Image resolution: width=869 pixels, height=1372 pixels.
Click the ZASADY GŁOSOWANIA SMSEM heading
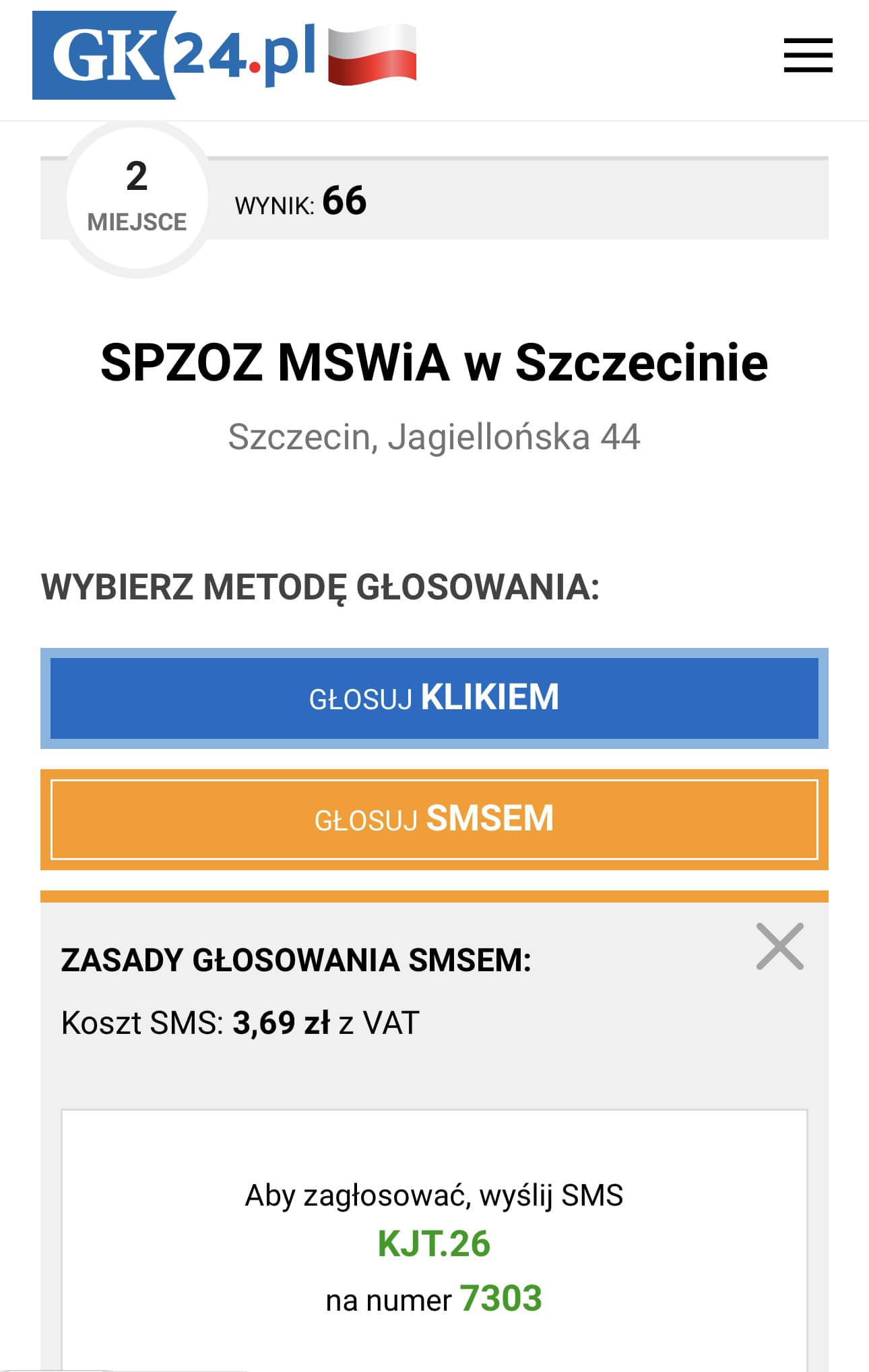tap(296, 960)
